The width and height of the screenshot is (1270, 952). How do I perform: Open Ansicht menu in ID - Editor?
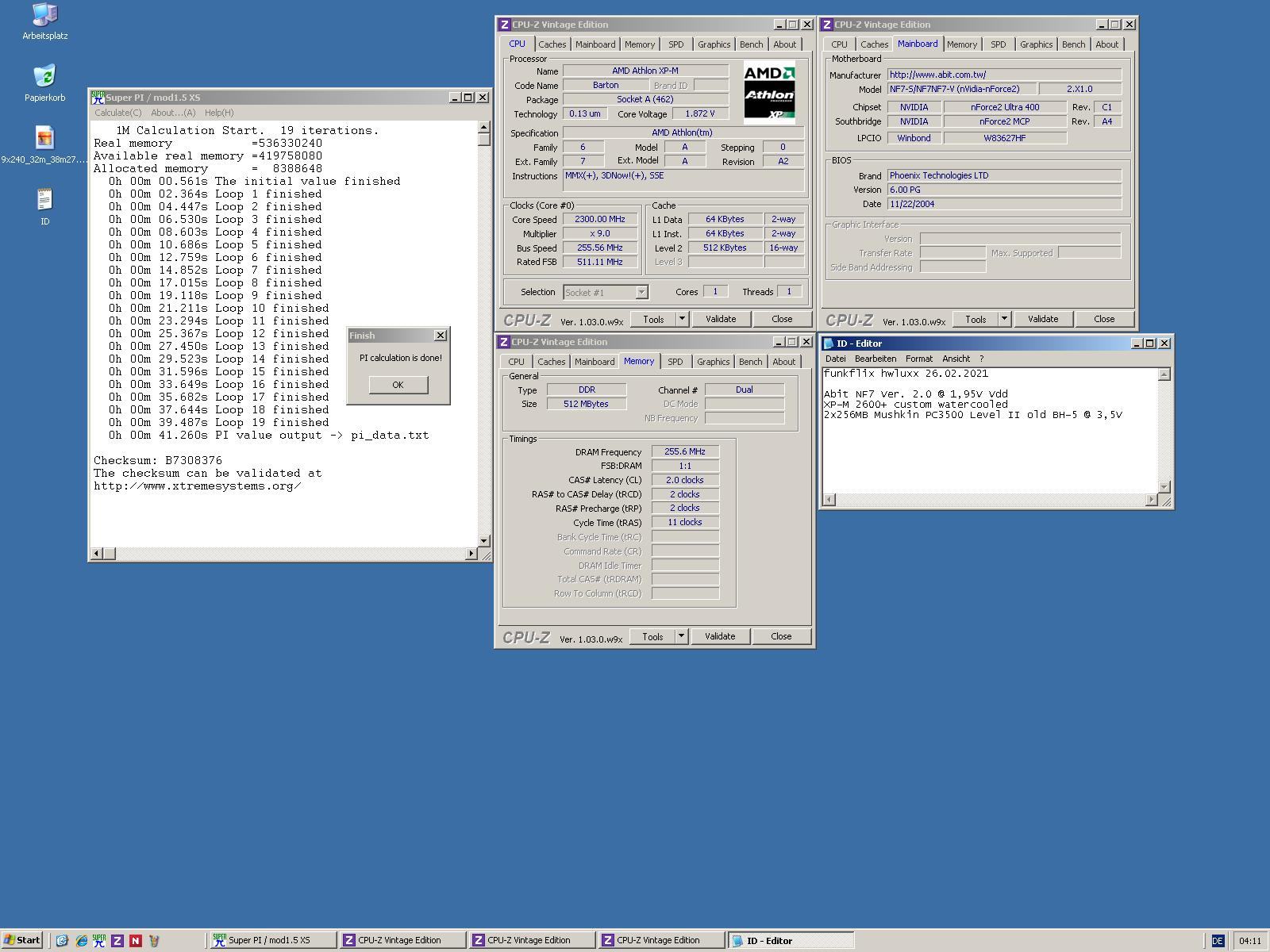[956, 359]
